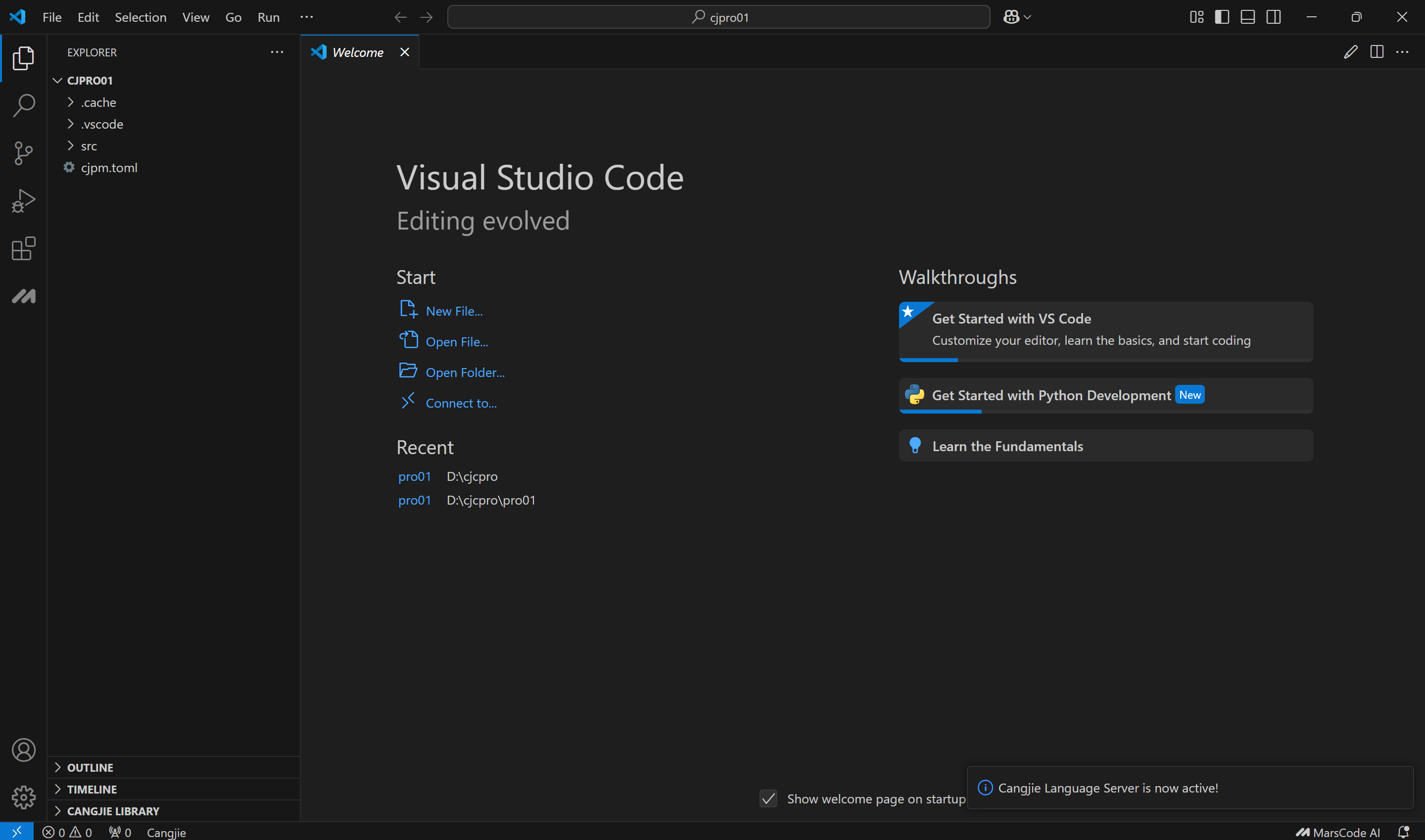Collapse the CJPRO01 root folder
The height and width of the screenshot is (840, 1425).
[x=57, y=80]
